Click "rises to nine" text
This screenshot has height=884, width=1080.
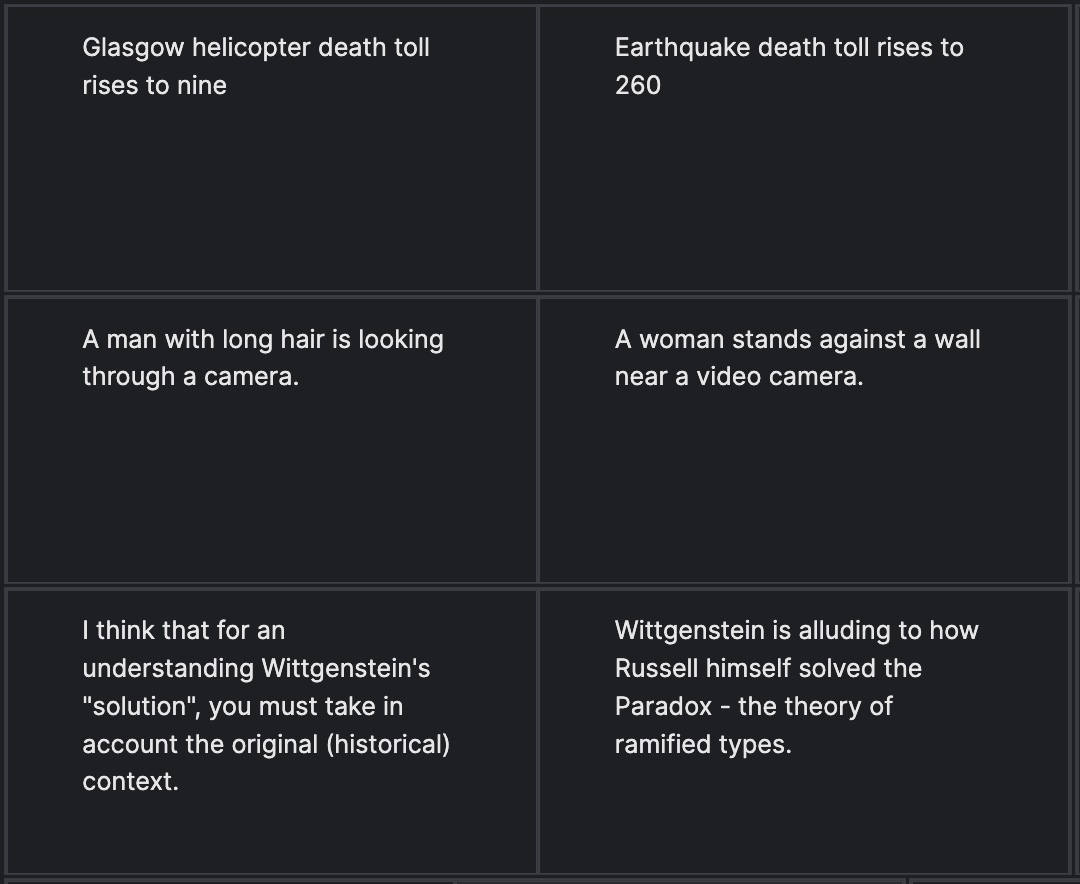(154, 86)
